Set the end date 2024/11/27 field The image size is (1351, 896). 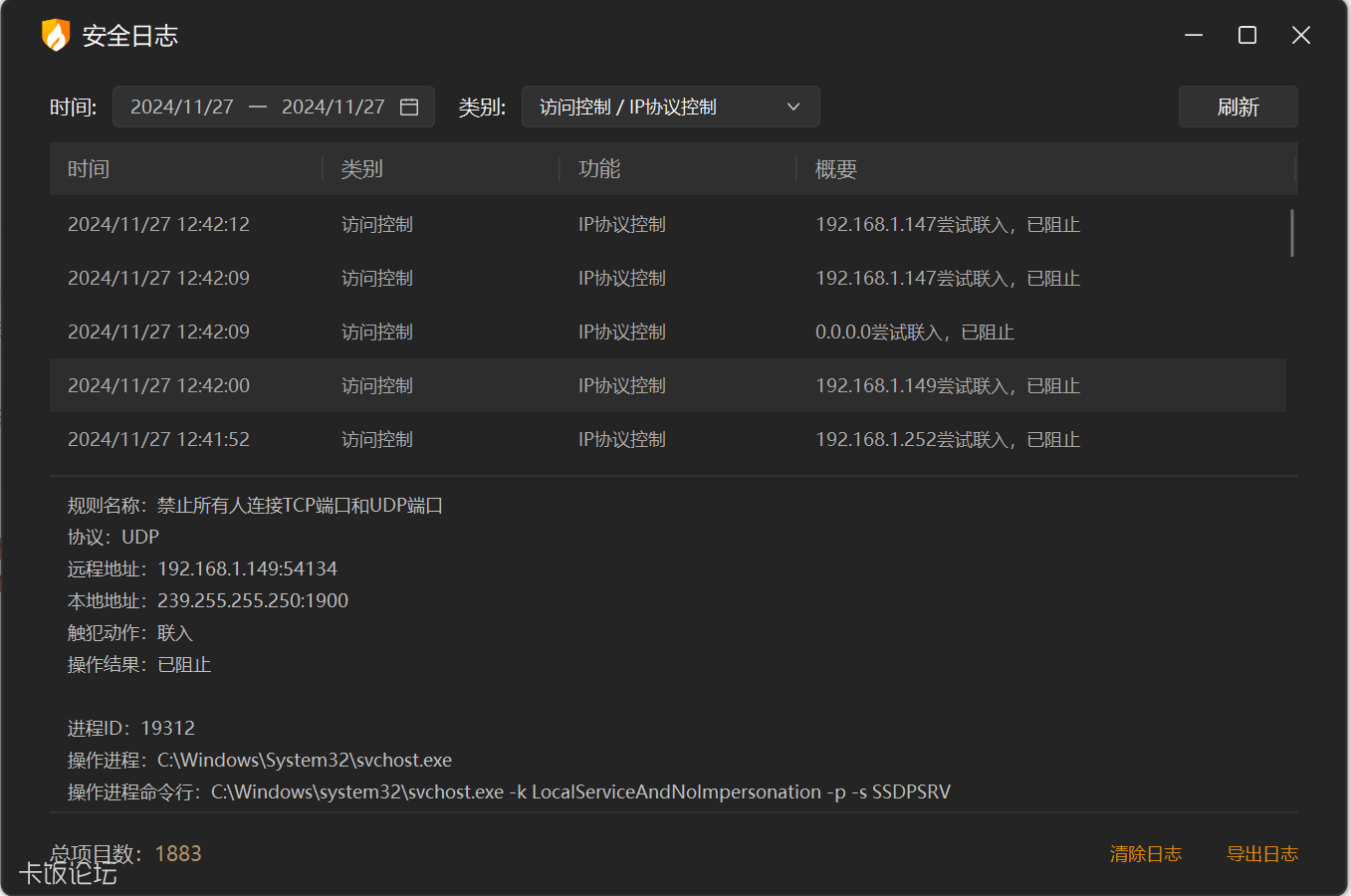point(333,107)
